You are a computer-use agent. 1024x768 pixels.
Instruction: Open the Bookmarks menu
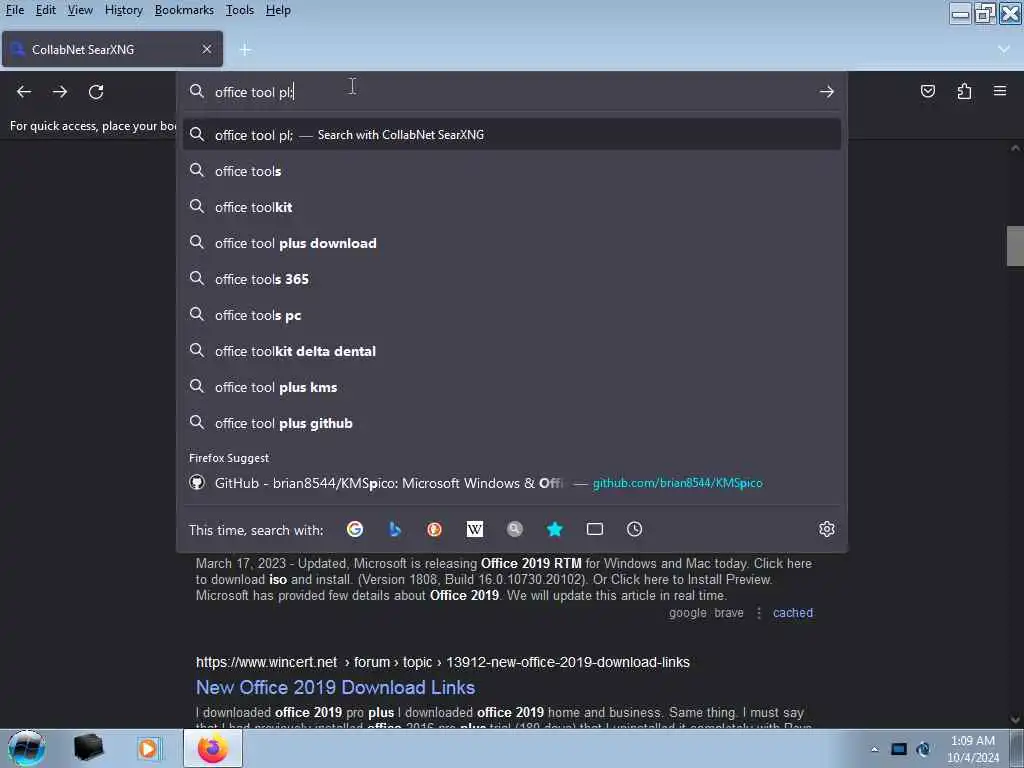(184, 10)
